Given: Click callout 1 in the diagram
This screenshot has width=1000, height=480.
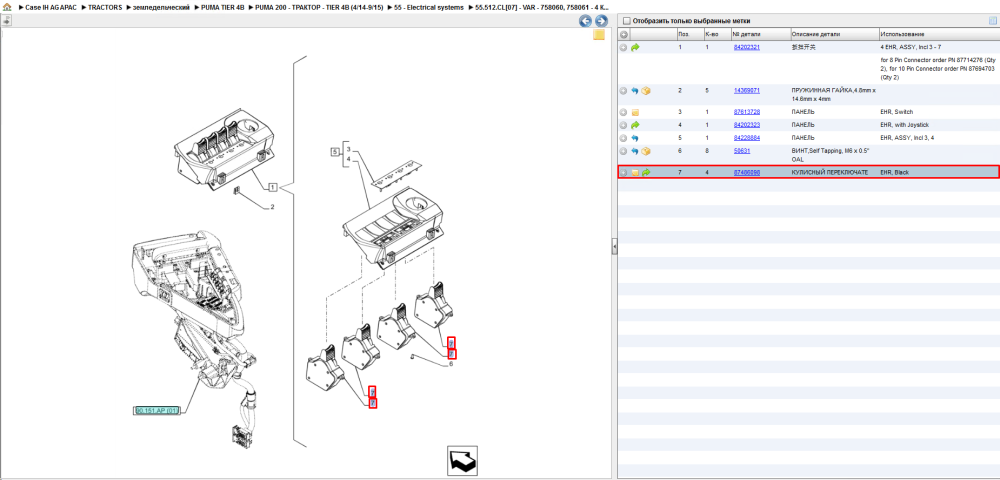Looking at the screenshot, I should pyautogui.click(x=272, y=187).
